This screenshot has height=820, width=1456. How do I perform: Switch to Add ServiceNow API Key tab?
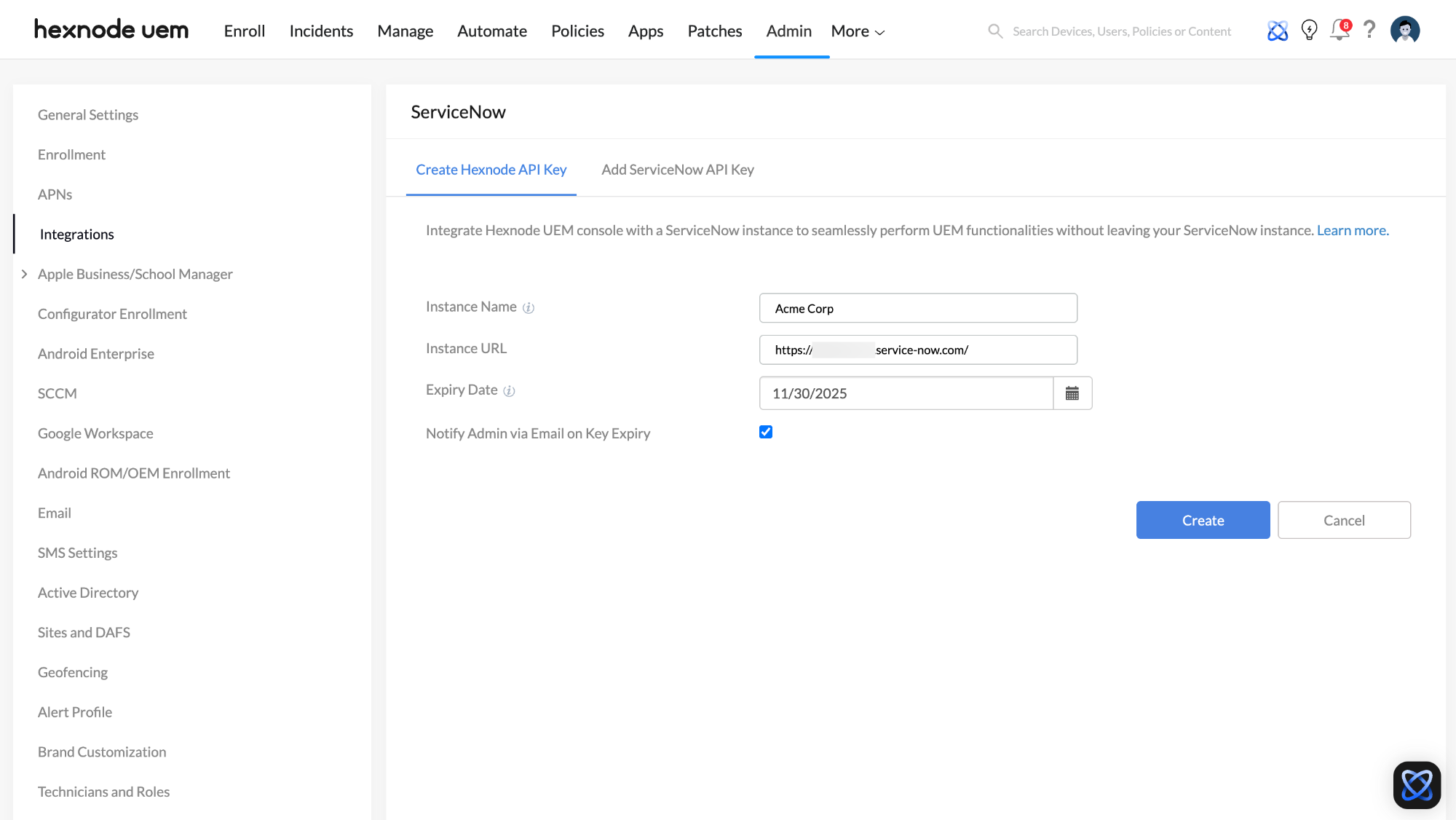tap(677, 170)
